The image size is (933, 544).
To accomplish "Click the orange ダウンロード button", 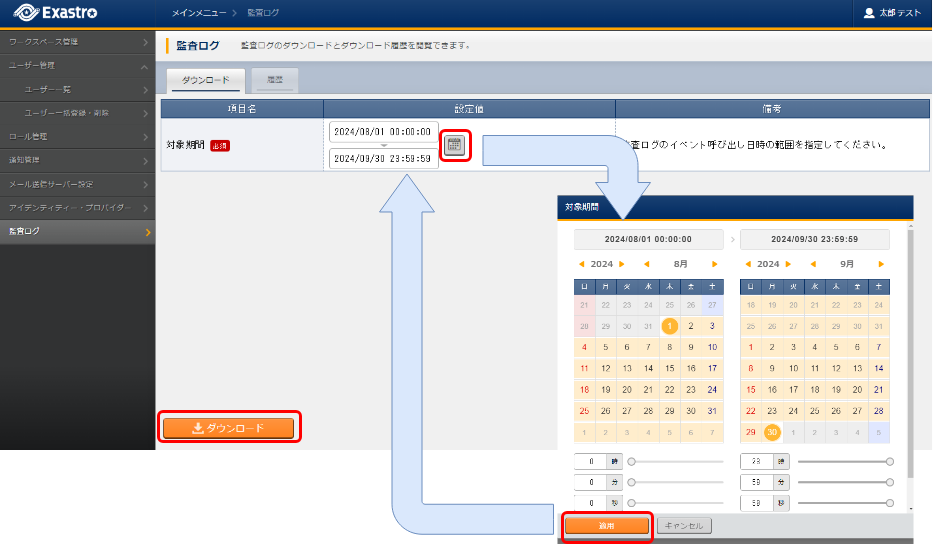I will pyautogui.click(x=229, y=428).
